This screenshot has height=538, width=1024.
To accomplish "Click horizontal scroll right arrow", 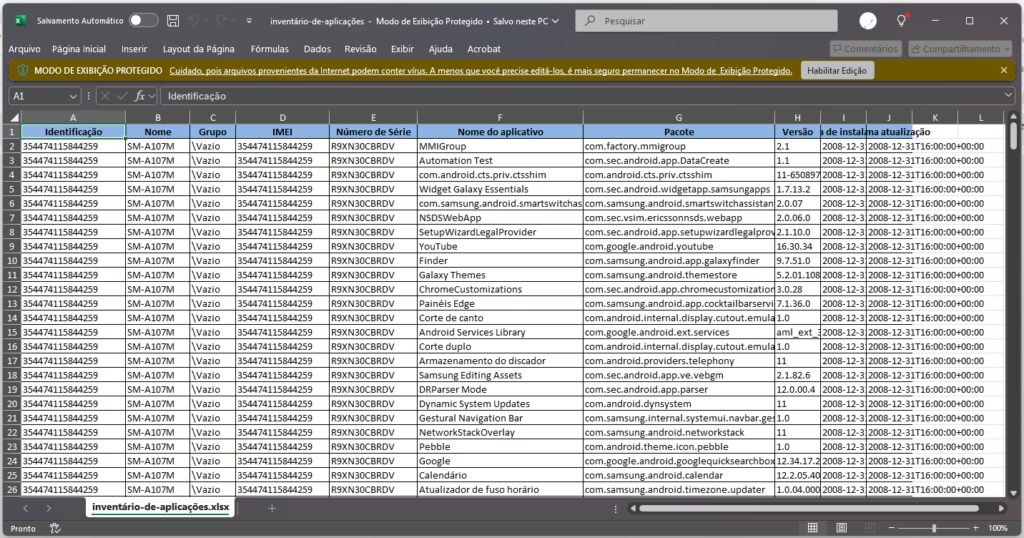I will click(x=1000, y=508).
